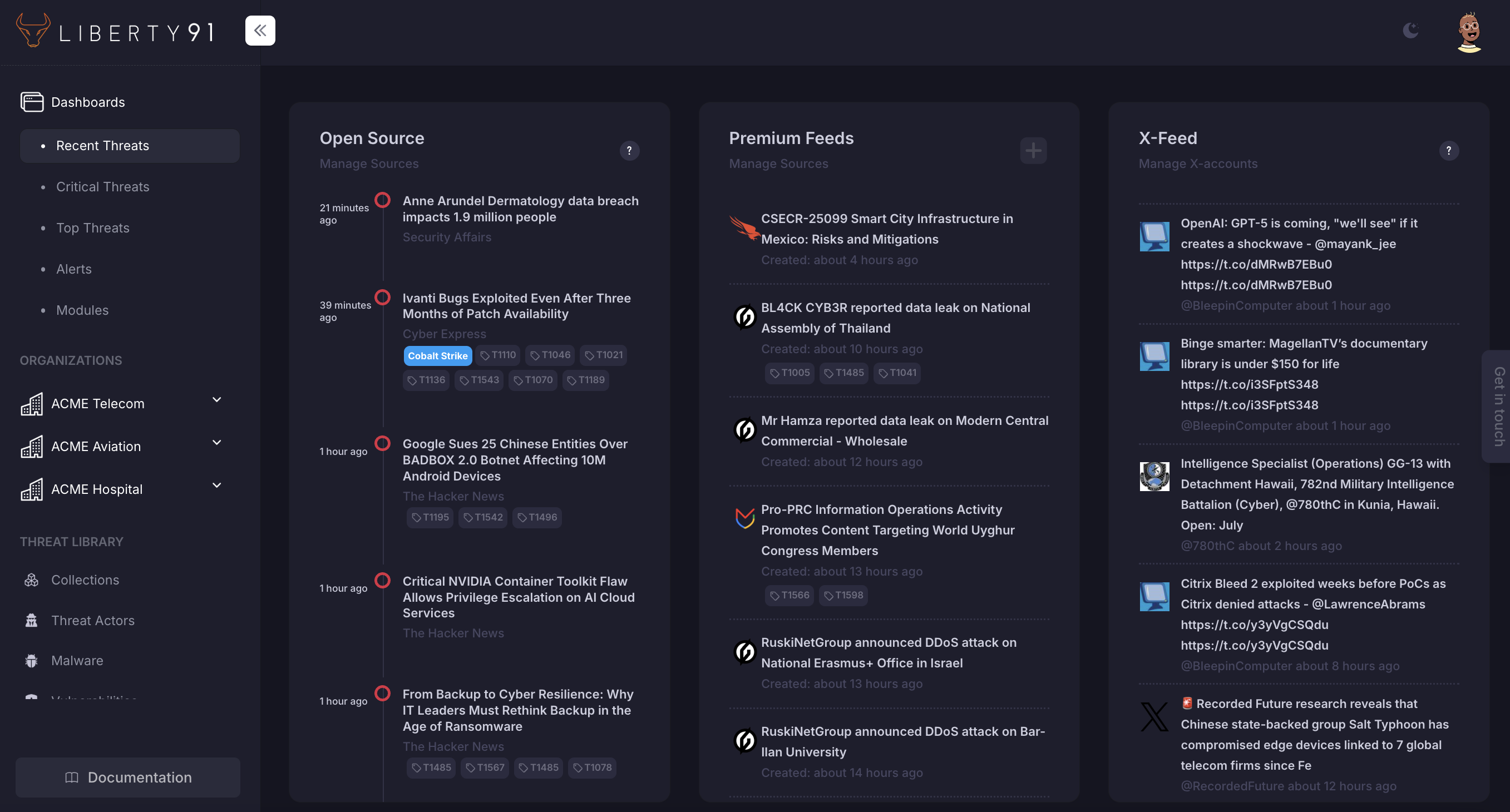Click timeline marker for Anne Arundel breach

383,200
